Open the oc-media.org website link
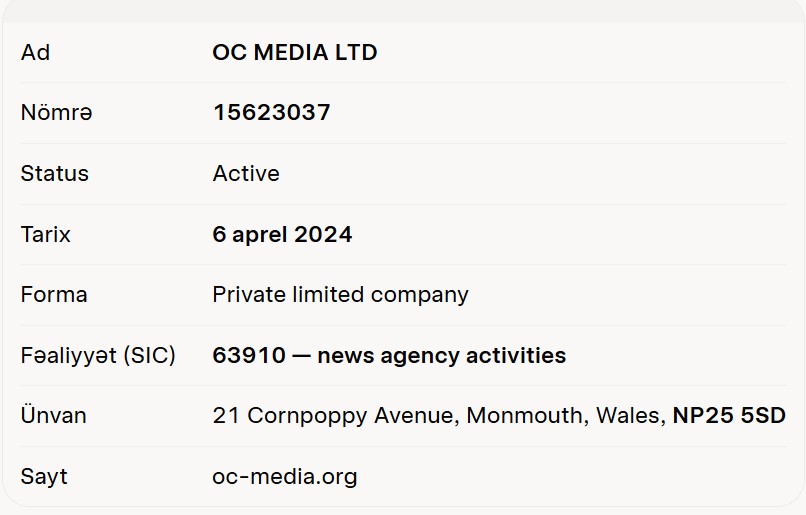806x515 pixels. pos(285,476)
